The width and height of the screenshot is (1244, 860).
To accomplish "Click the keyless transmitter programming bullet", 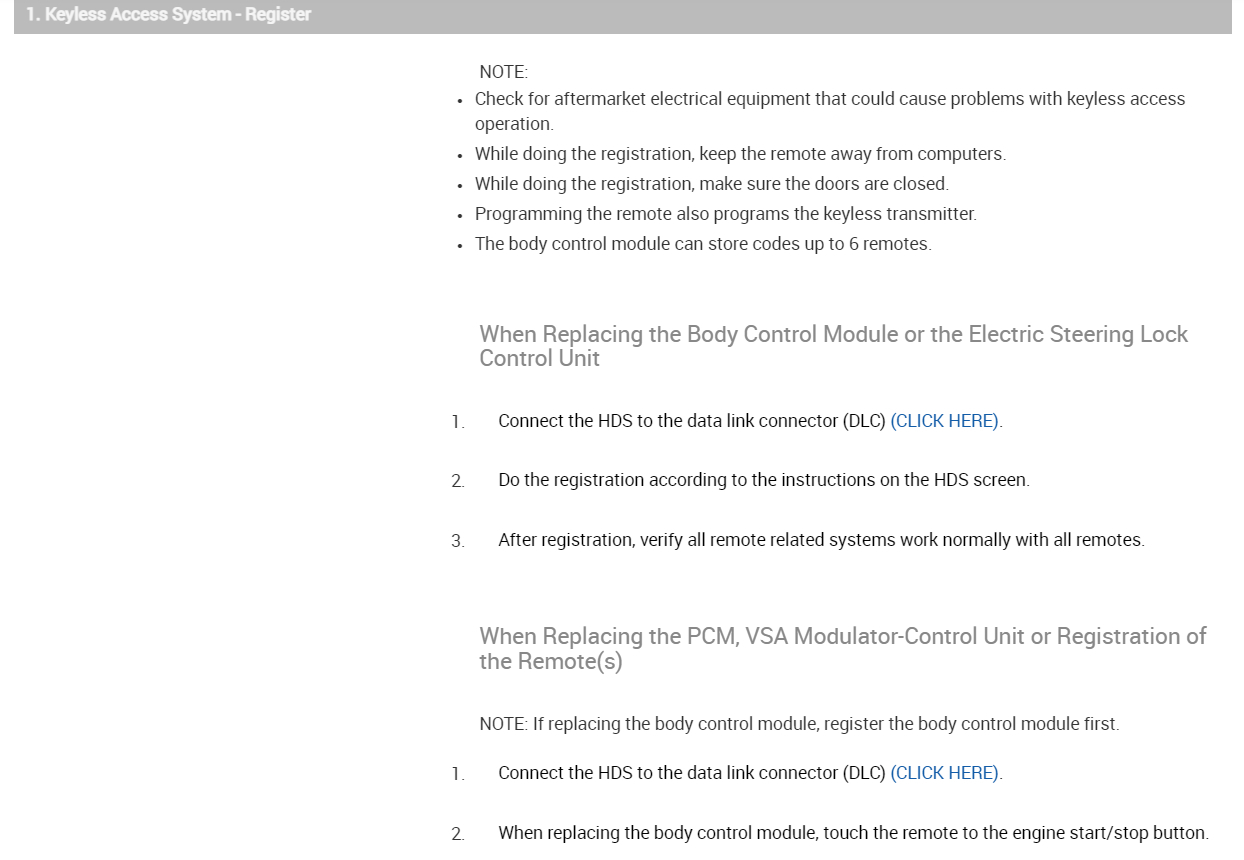I will [x=725, y=214].
